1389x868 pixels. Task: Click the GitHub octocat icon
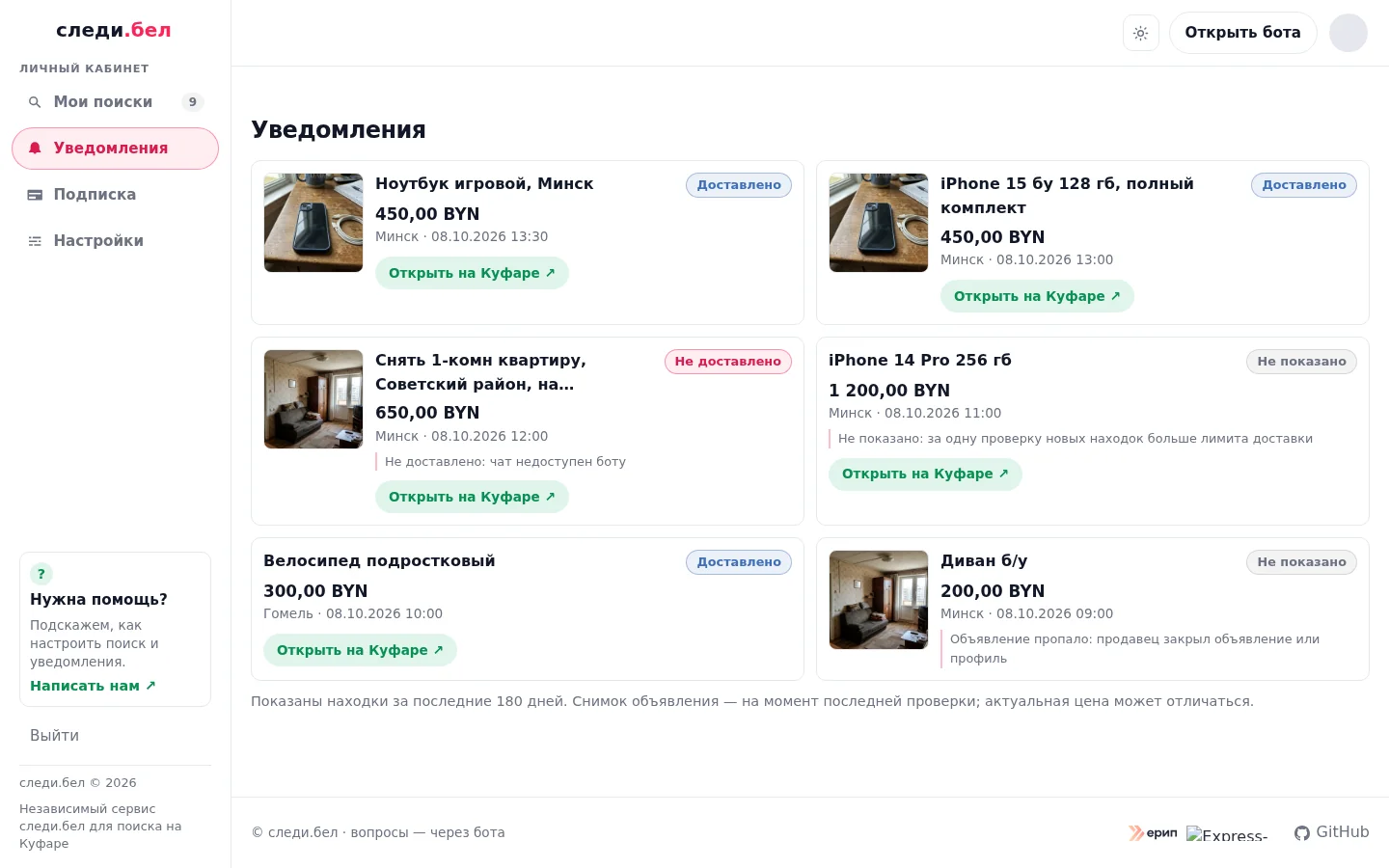[1302, 832]
